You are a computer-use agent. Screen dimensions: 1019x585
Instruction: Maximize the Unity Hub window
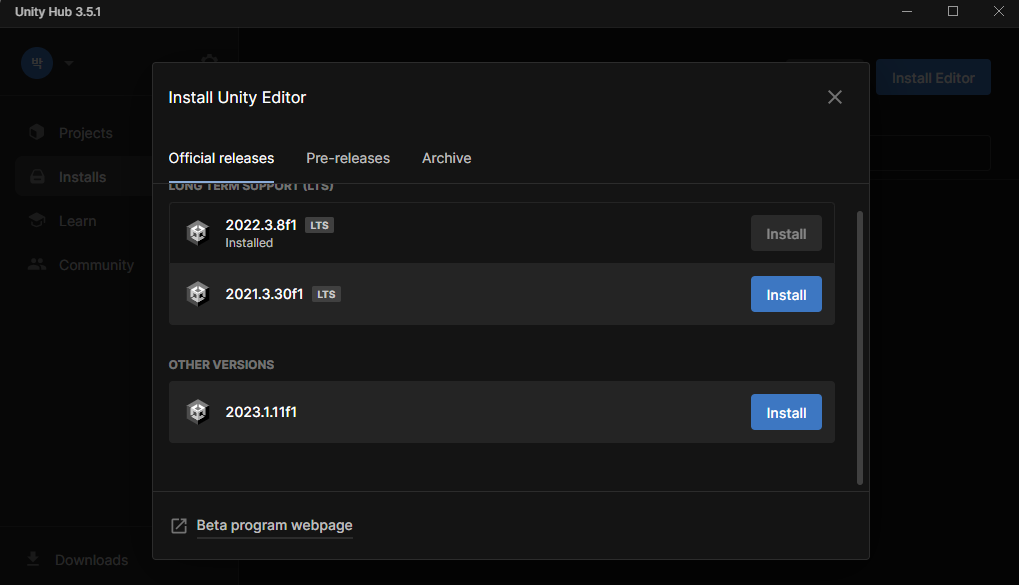(x=953, y=12)
